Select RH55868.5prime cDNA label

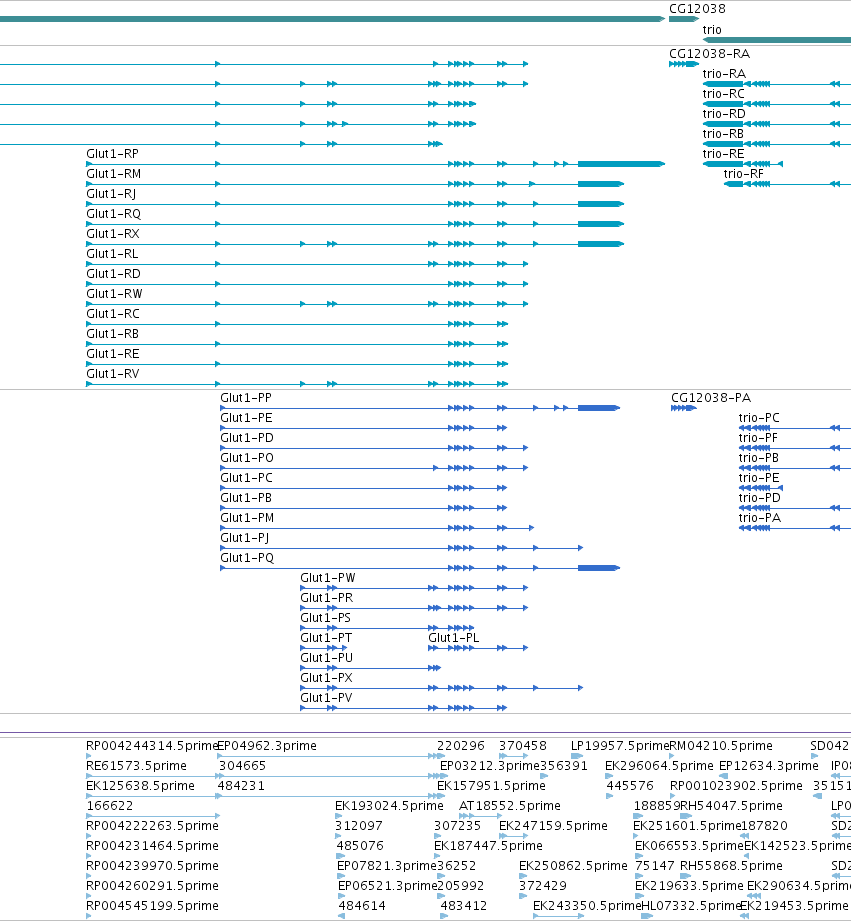click(x=731, y=865)
